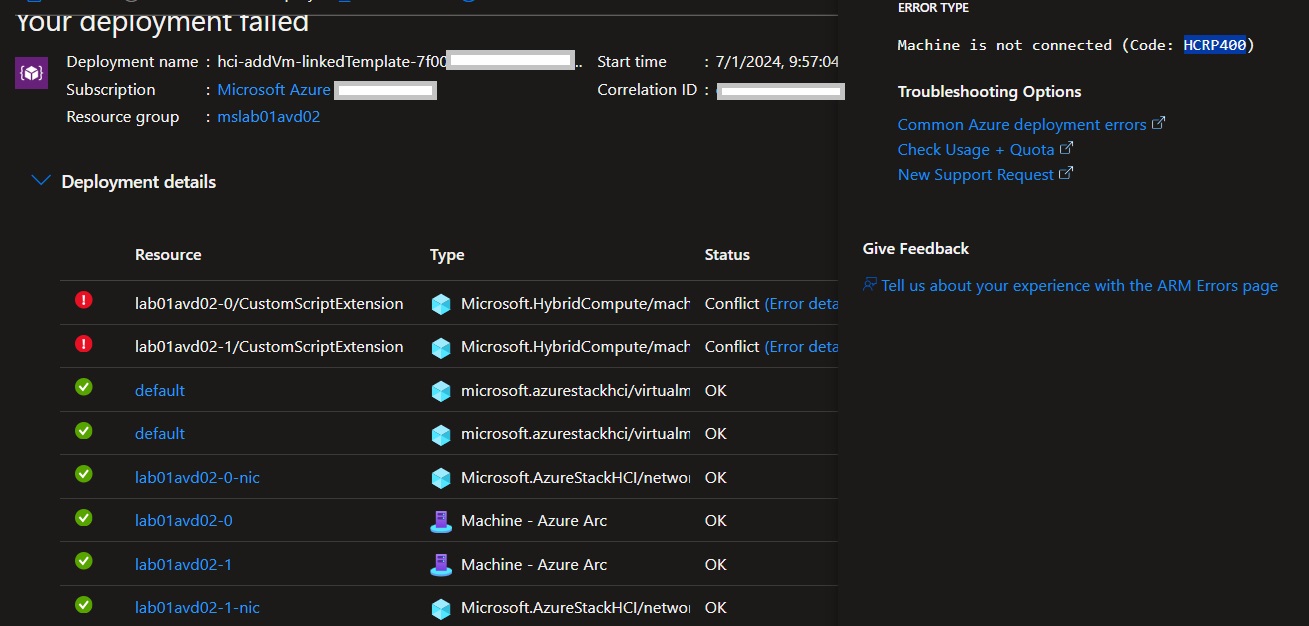Viewport: 1309px width, 626px height.
Task: Open ARM Errors page feedback link
Action: (1080, 286)
